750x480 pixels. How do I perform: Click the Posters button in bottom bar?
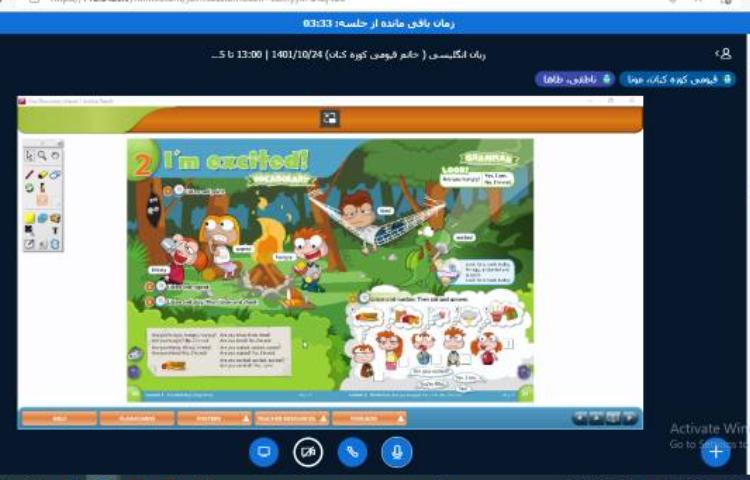coord(214,418)
